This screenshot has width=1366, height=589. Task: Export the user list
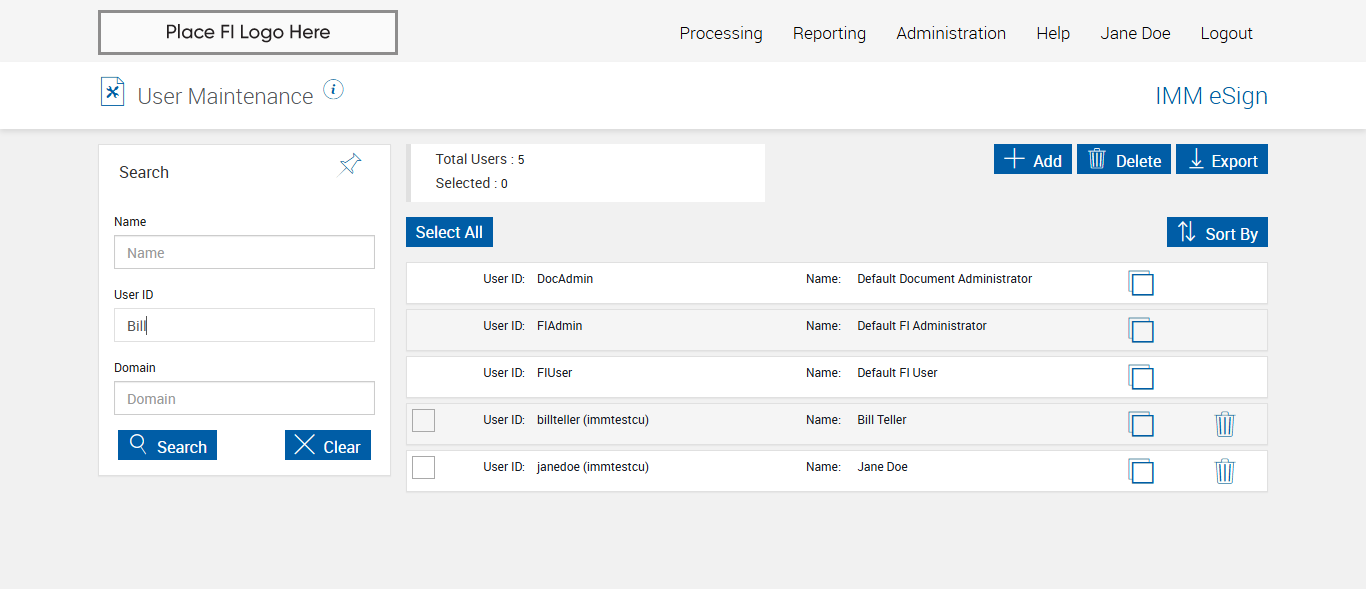click(x=1222, y=160)
